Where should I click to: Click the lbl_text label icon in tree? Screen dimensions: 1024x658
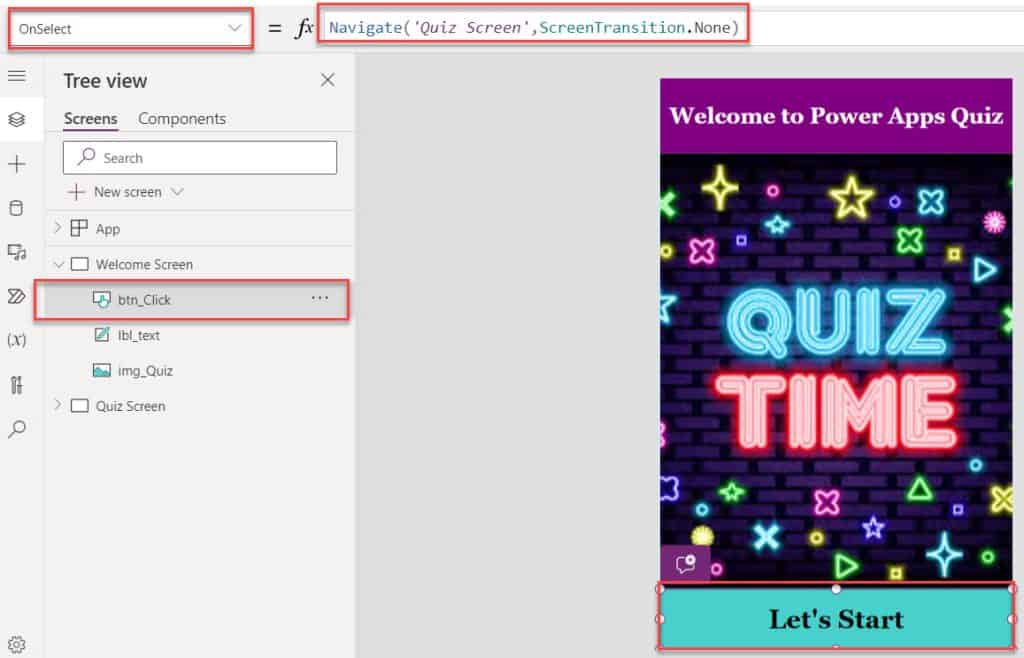point(102,335)
